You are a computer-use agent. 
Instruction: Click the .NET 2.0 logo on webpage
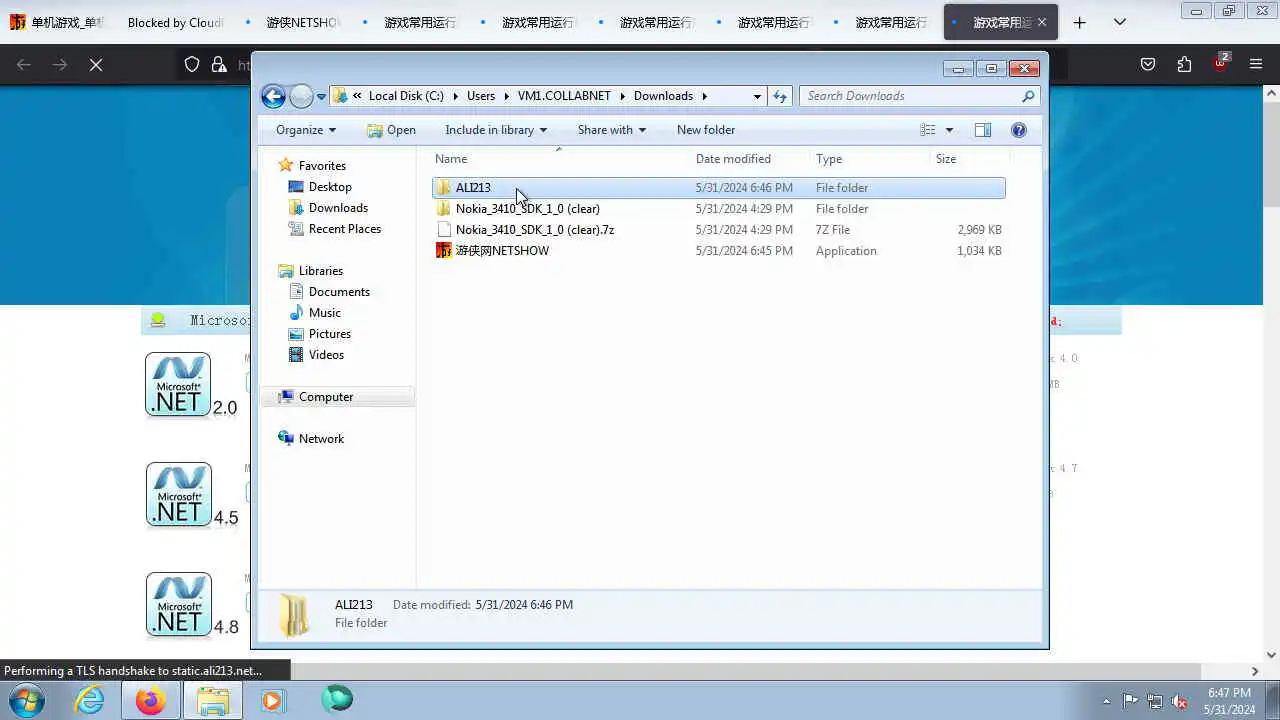click(x=178, y=384)
